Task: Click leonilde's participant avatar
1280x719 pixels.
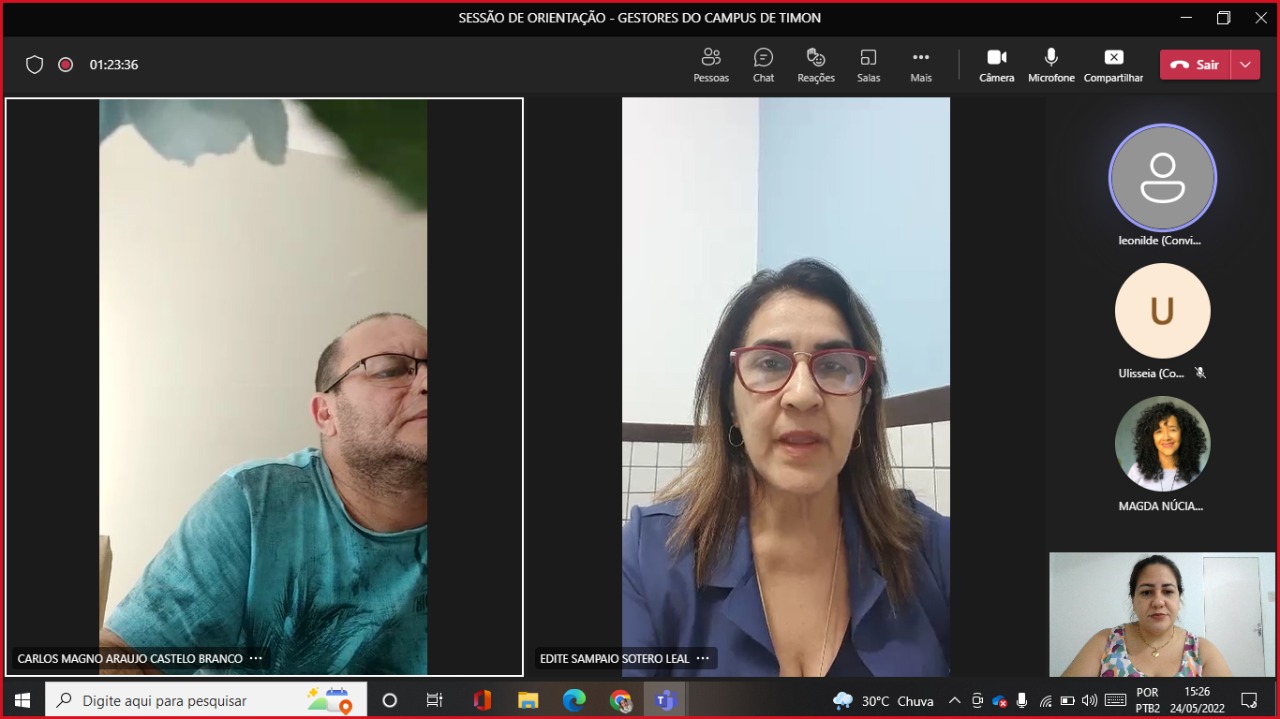Action: click(1162, 178)
